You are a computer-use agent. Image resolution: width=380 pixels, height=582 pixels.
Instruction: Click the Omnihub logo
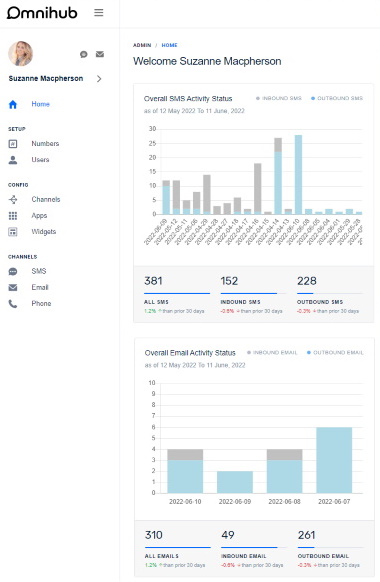coord(42,13)
